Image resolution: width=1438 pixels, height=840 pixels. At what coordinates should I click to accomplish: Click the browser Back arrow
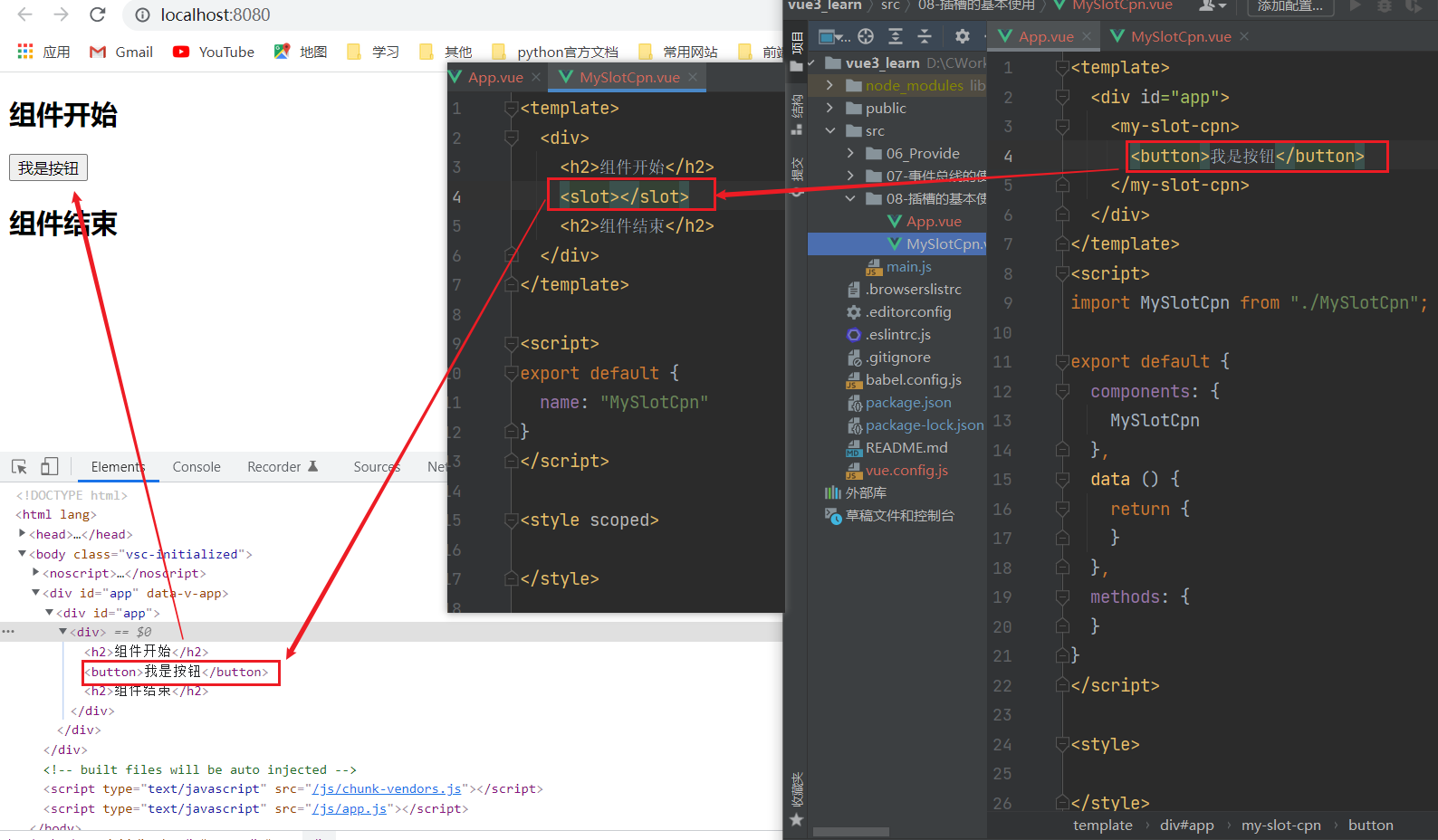click(24, 14)
